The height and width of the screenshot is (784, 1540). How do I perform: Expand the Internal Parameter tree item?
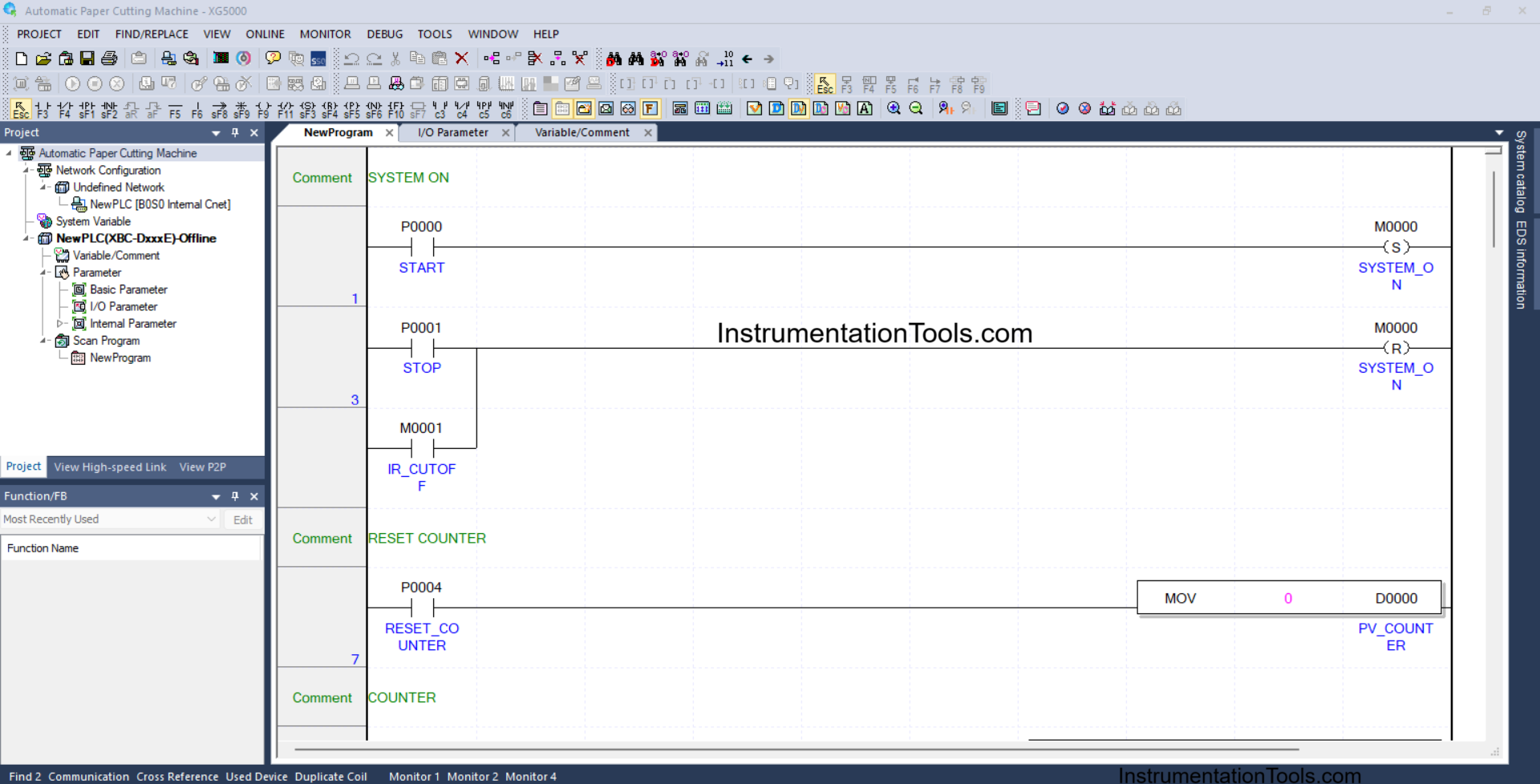pos(60,324)
